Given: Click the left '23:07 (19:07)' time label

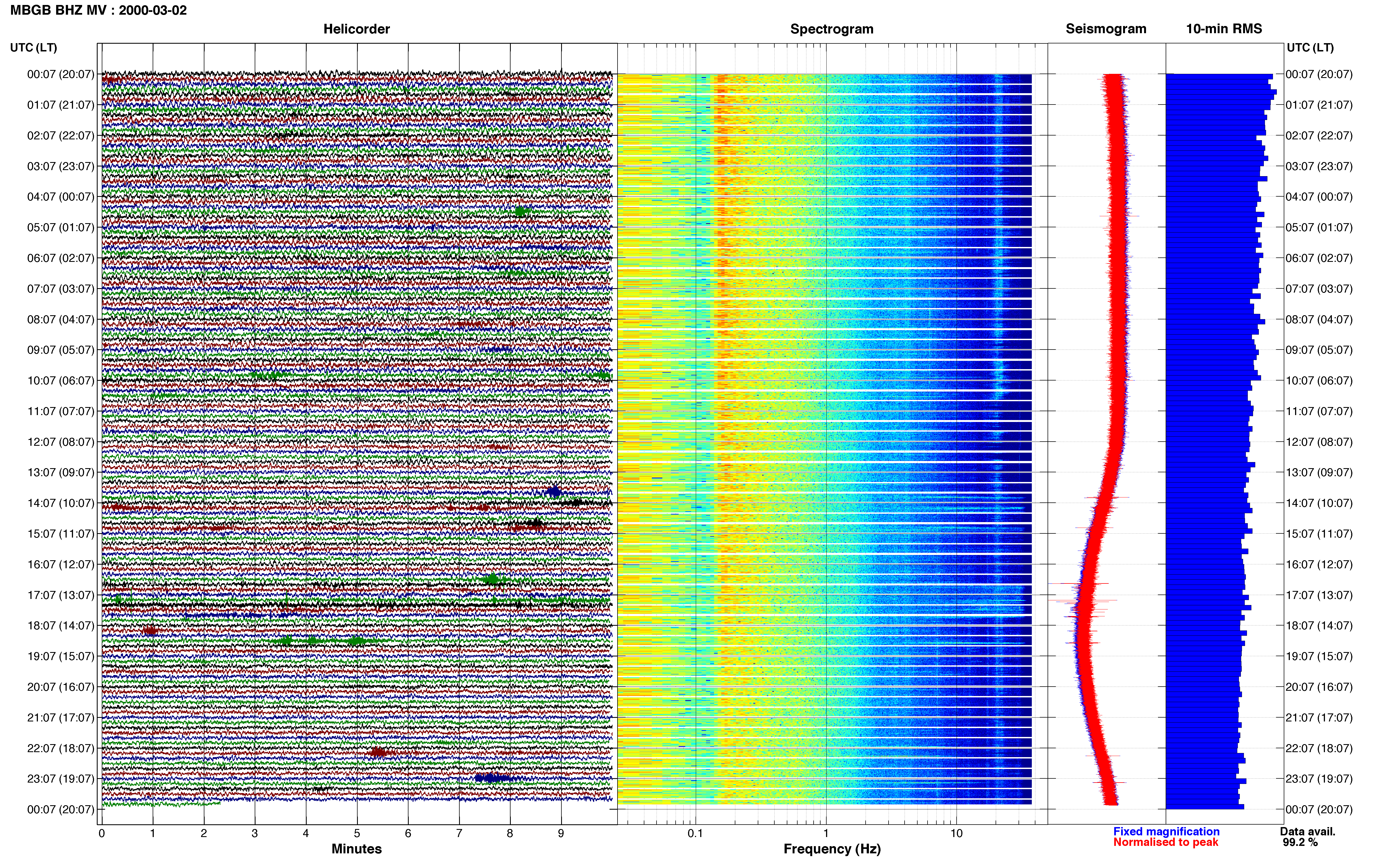Looking at the screenshot, I should point(61,779).
